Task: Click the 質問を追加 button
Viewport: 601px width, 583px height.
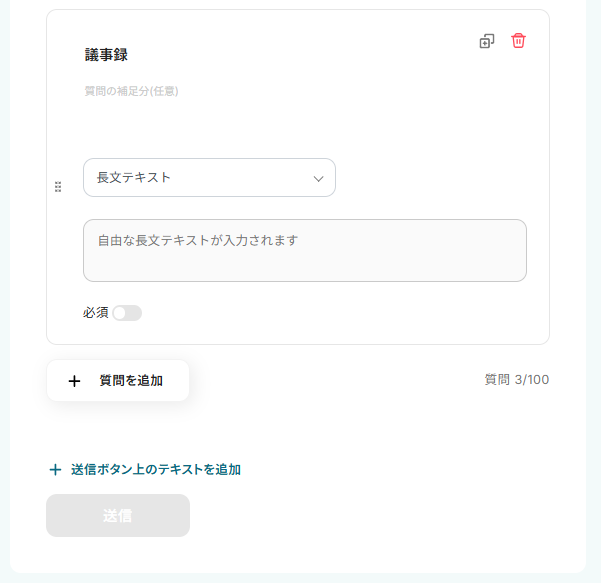Action: pos(117,381)
